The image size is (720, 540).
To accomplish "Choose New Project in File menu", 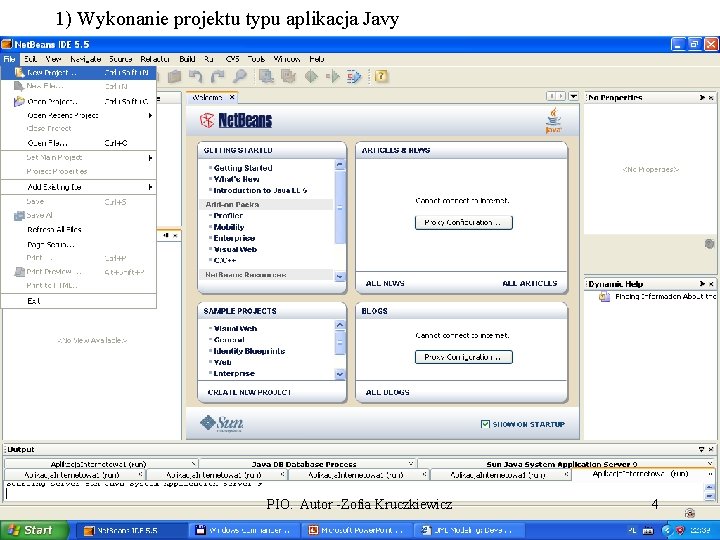I will [78, 73].
